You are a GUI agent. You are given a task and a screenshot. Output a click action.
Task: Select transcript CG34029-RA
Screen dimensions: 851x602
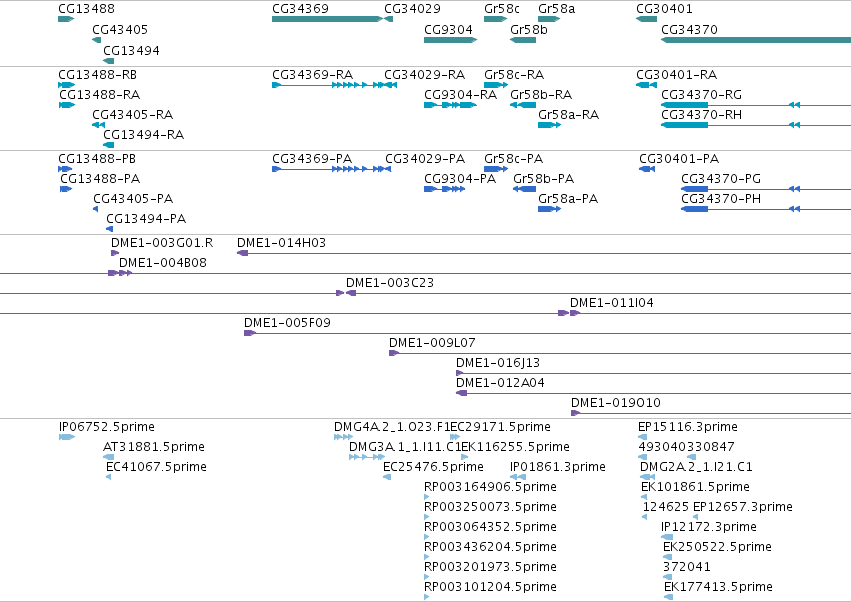[x=425, y=75]
